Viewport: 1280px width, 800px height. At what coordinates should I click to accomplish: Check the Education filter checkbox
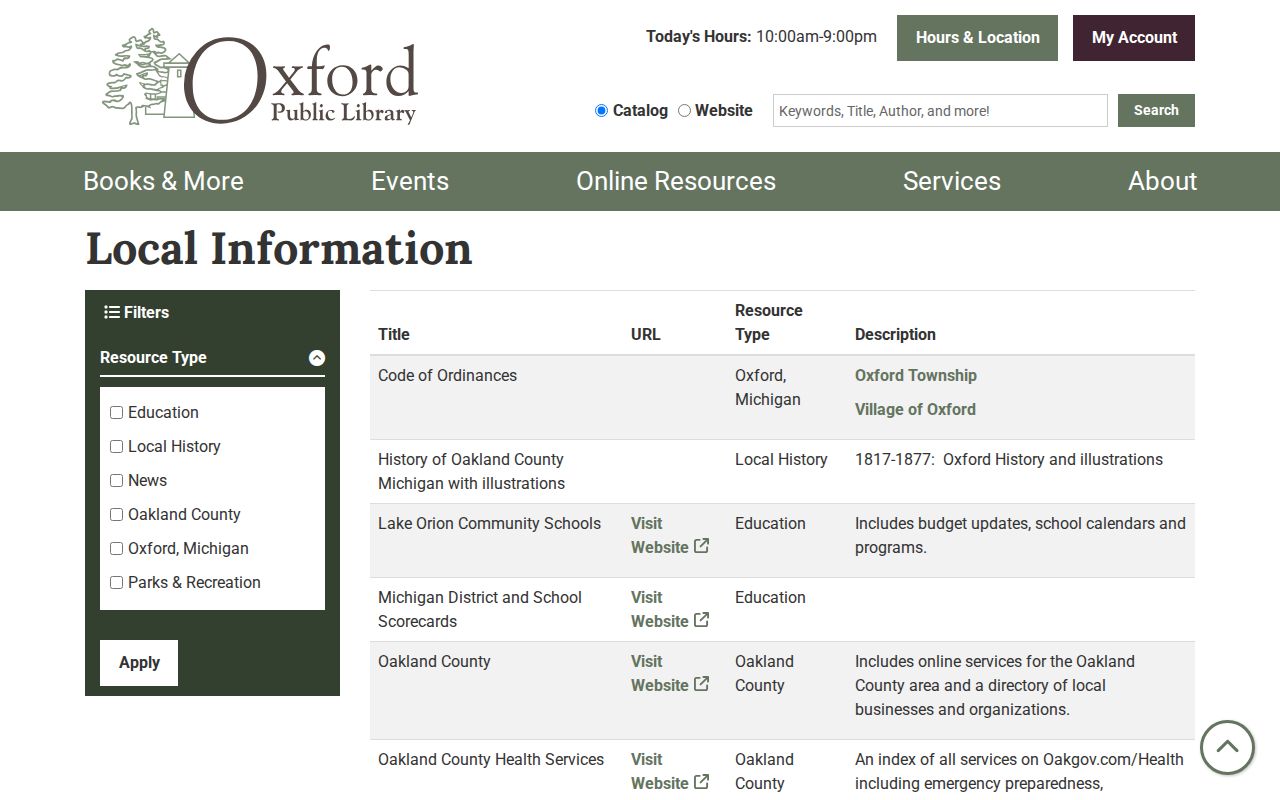coord(116,413)
